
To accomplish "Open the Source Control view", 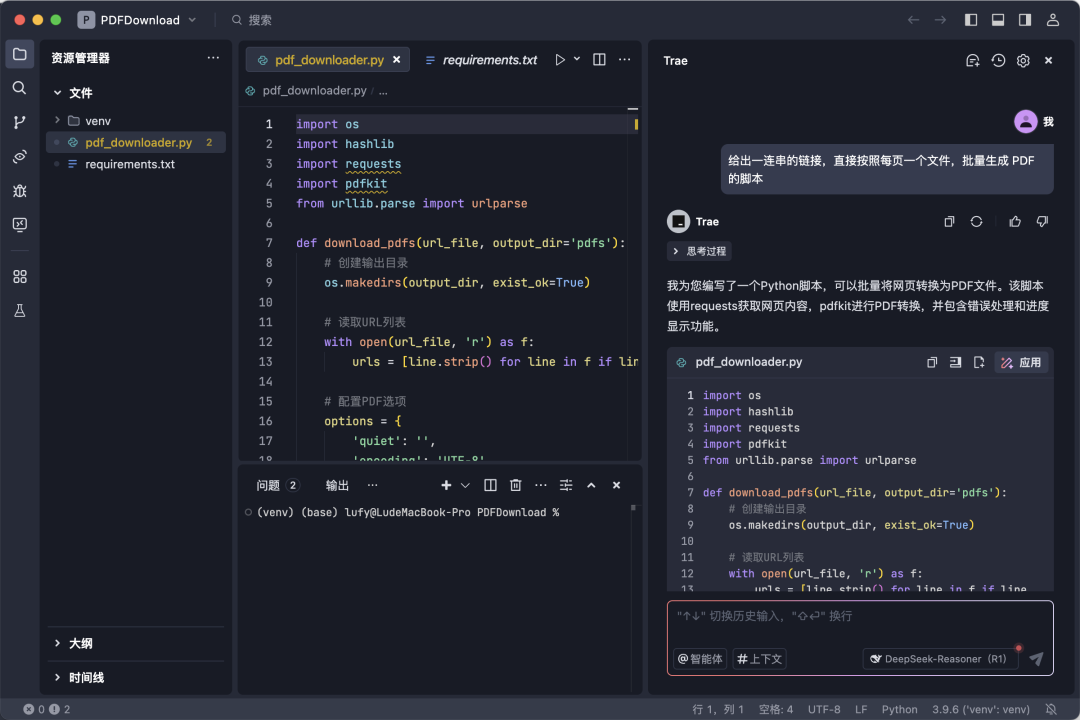I will pyautogui.click(x=20, y=123).
